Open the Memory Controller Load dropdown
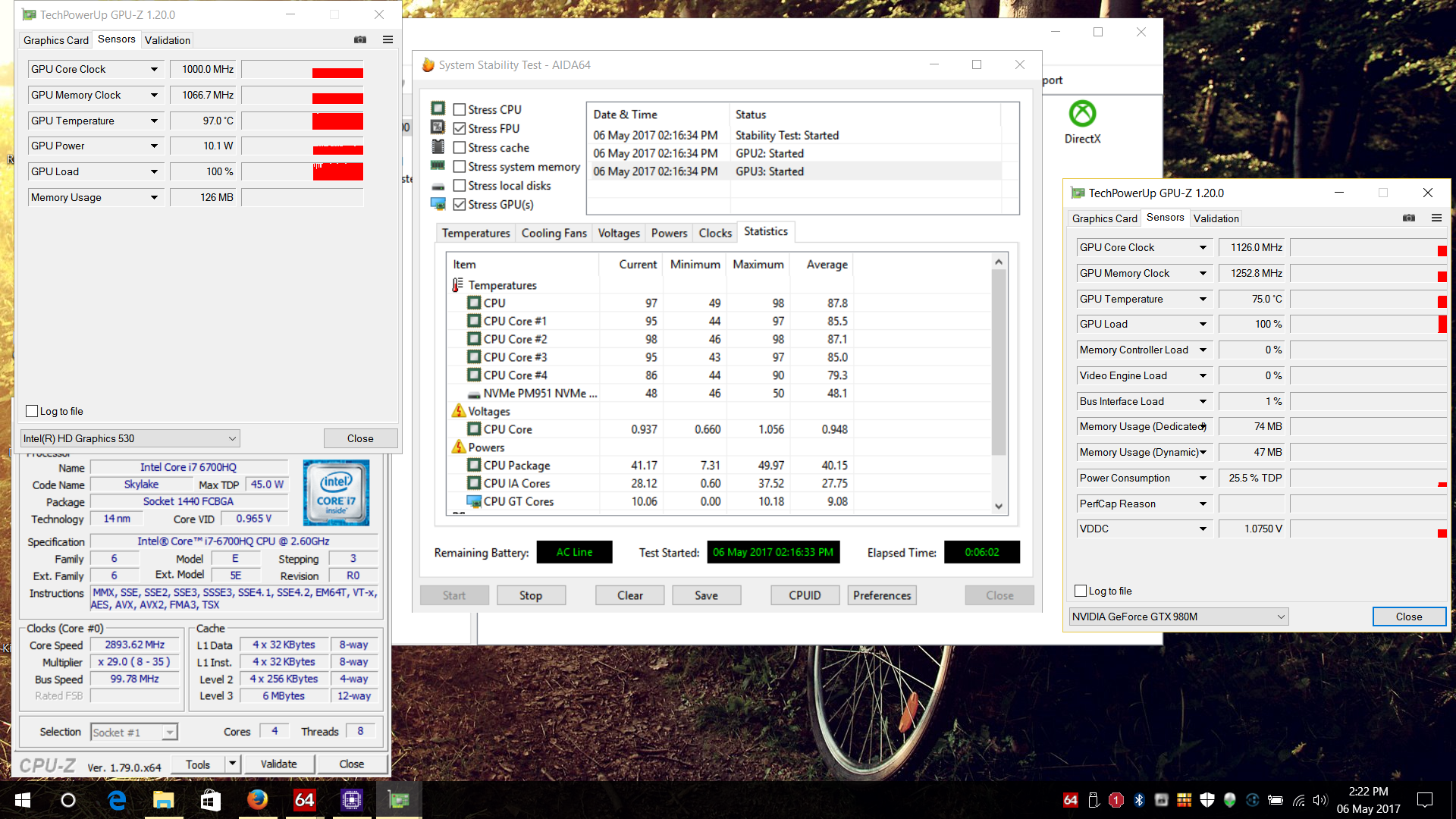 (x=1203, y=350)
